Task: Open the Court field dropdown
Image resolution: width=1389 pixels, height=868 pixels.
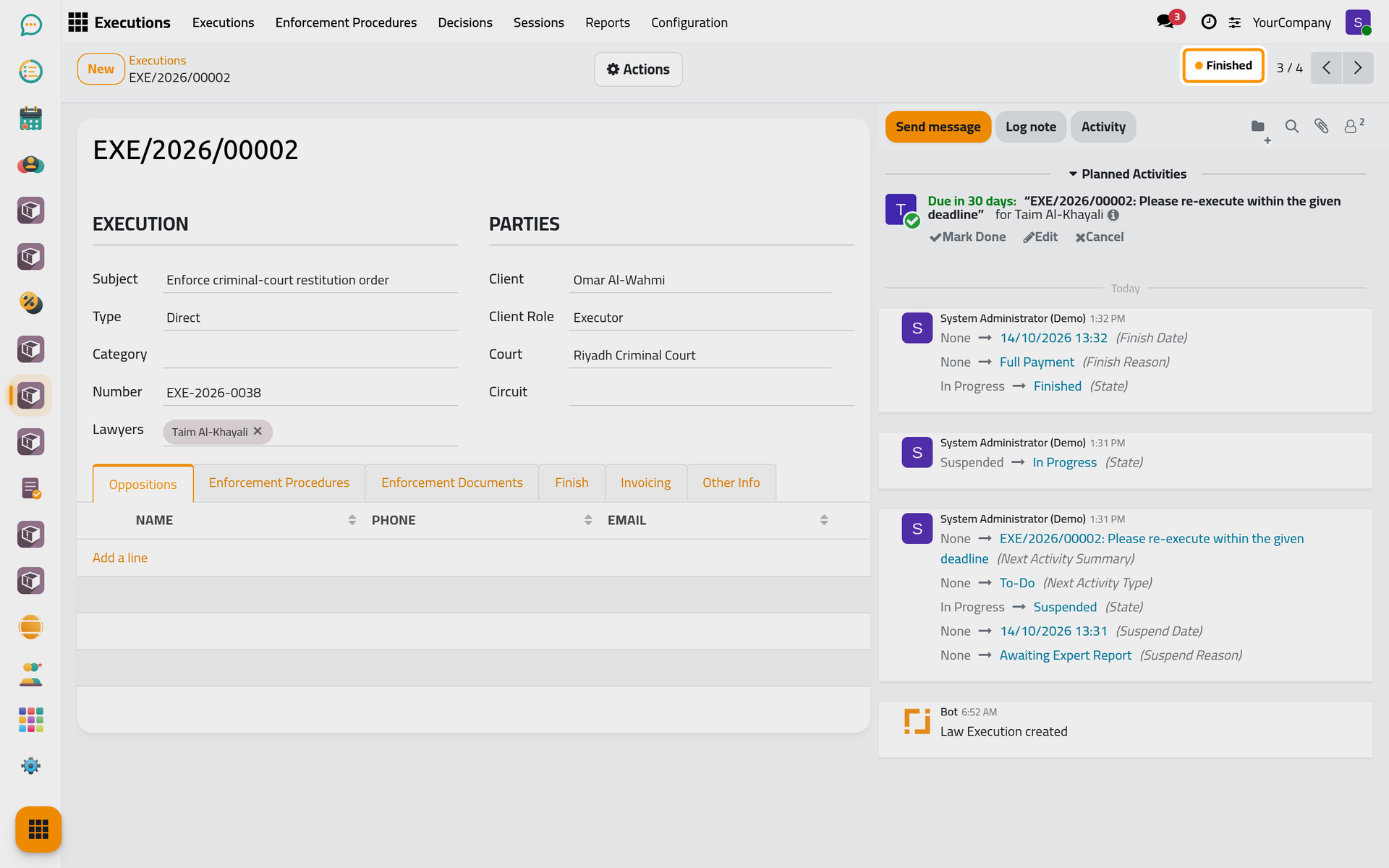Action: pos(700,355)
